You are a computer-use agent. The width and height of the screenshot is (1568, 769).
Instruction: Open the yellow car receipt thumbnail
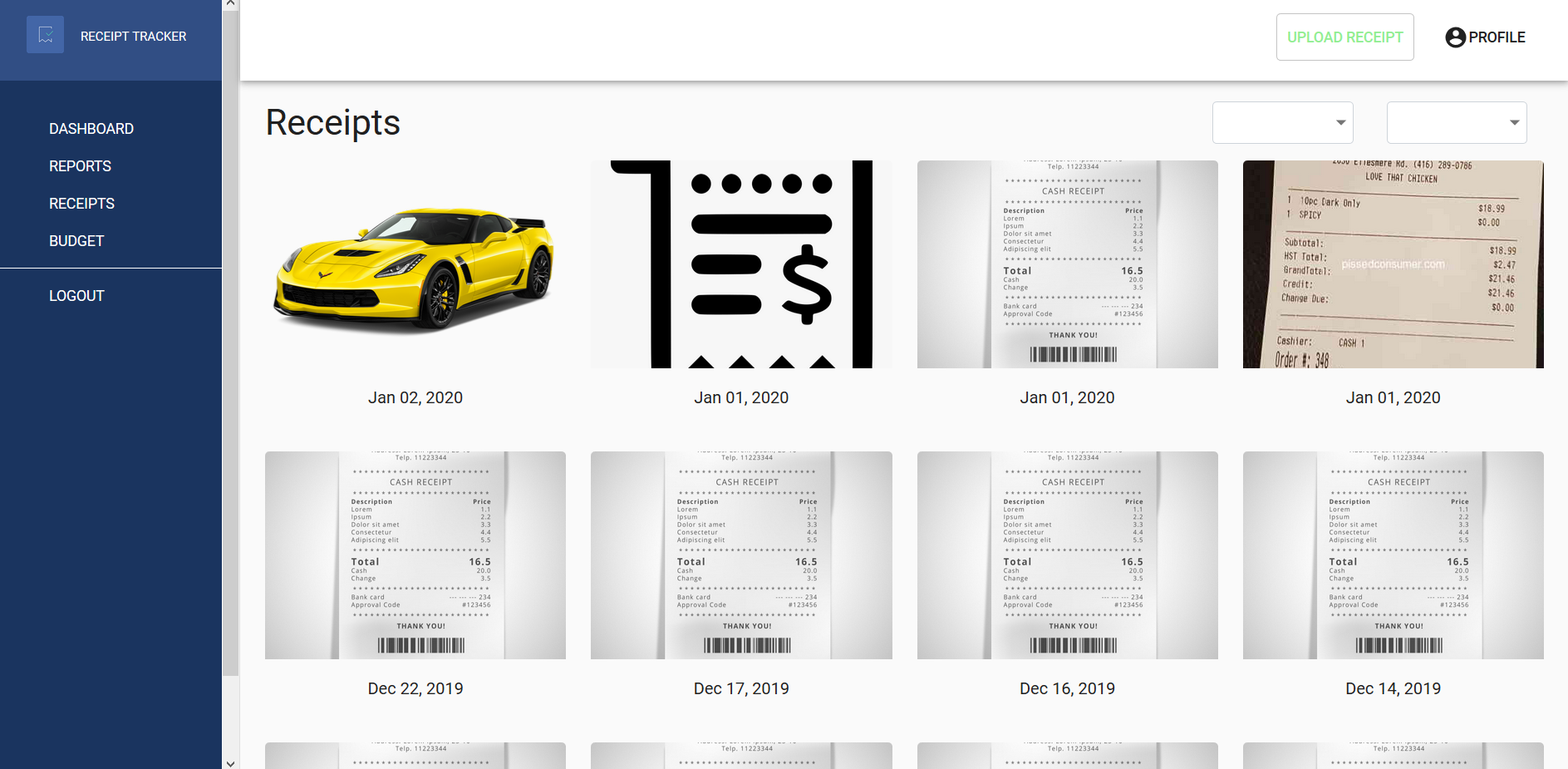[x=415, y=264]
